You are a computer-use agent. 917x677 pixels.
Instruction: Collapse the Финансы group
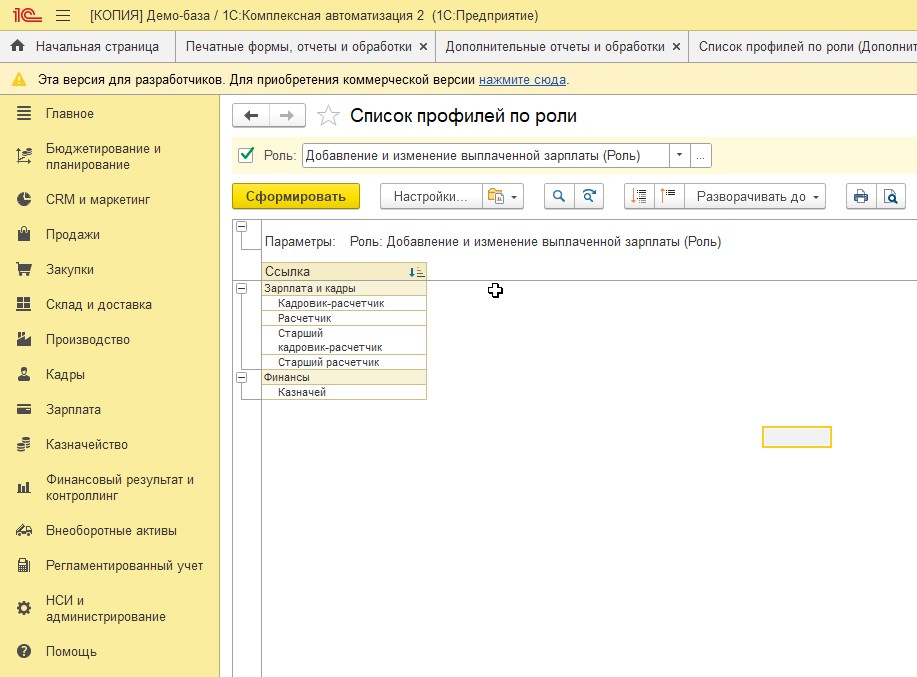point(241,377)
